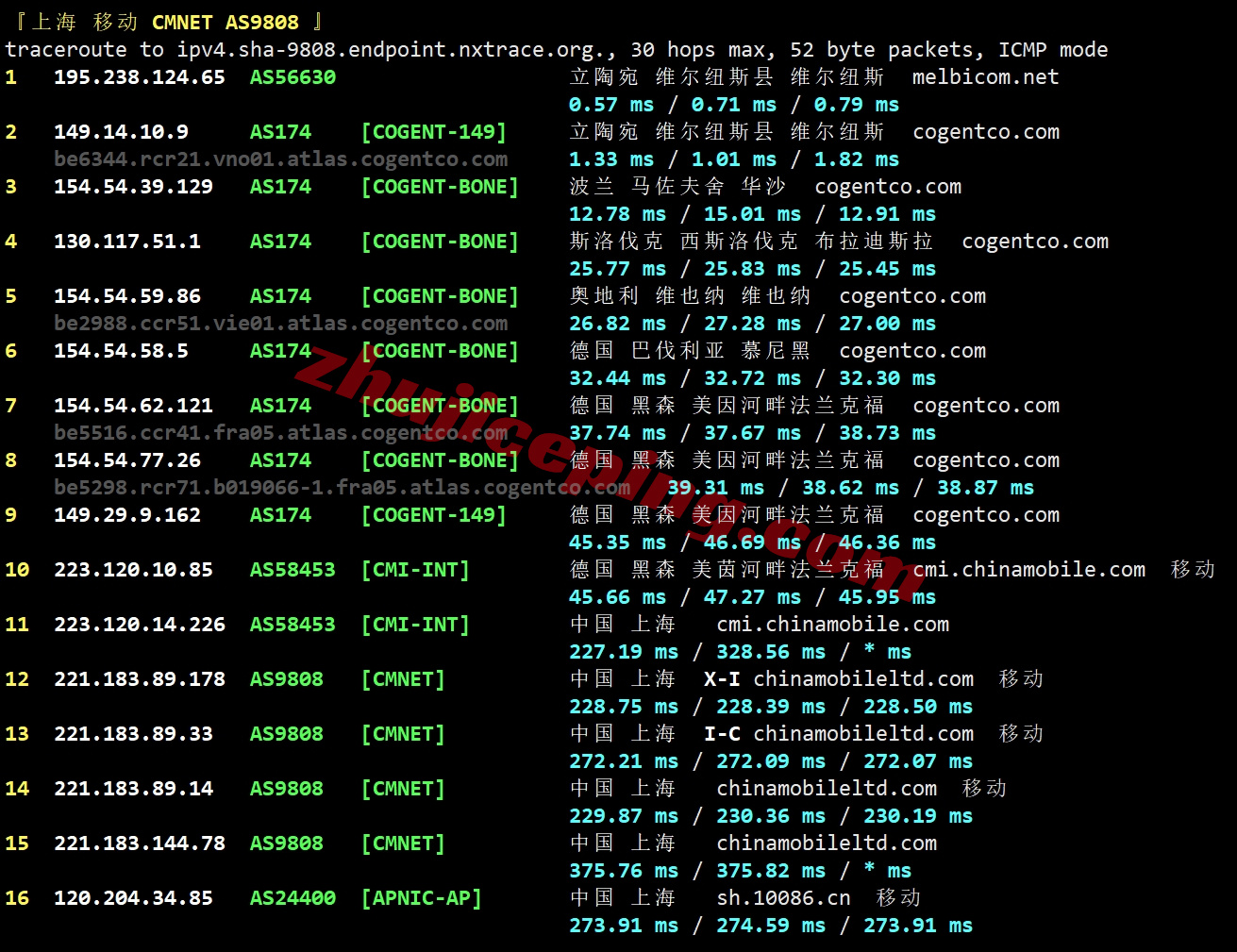1237x952 pixels.
Task: Select X-I chinamobileltd.com text
Action: point(839,679)
